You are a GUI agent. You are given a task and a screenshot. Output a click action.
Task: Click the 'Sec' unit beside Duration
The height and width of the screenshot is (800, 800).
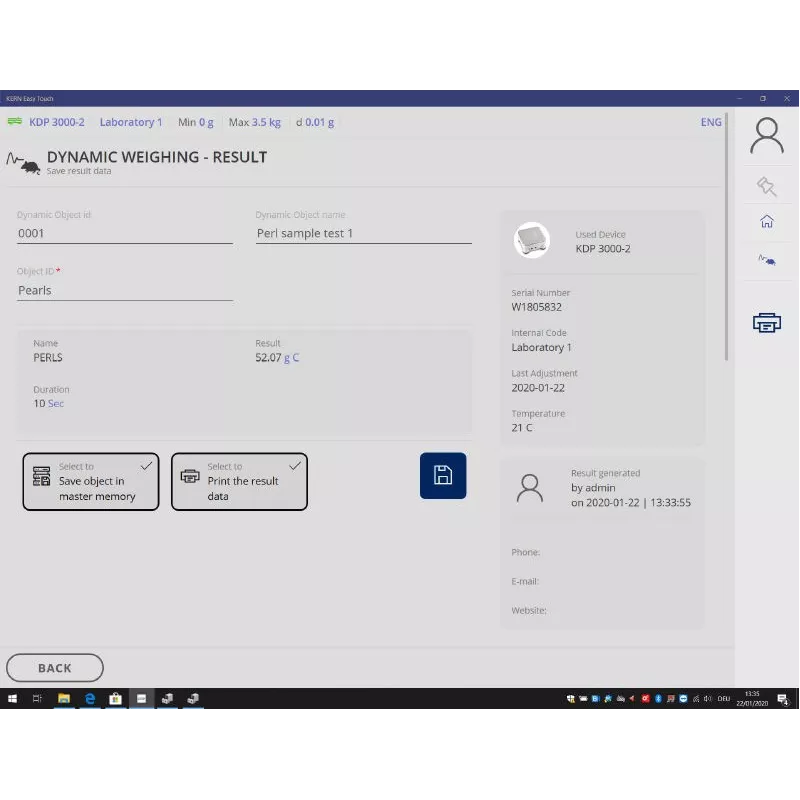click(x=56, y=404)
